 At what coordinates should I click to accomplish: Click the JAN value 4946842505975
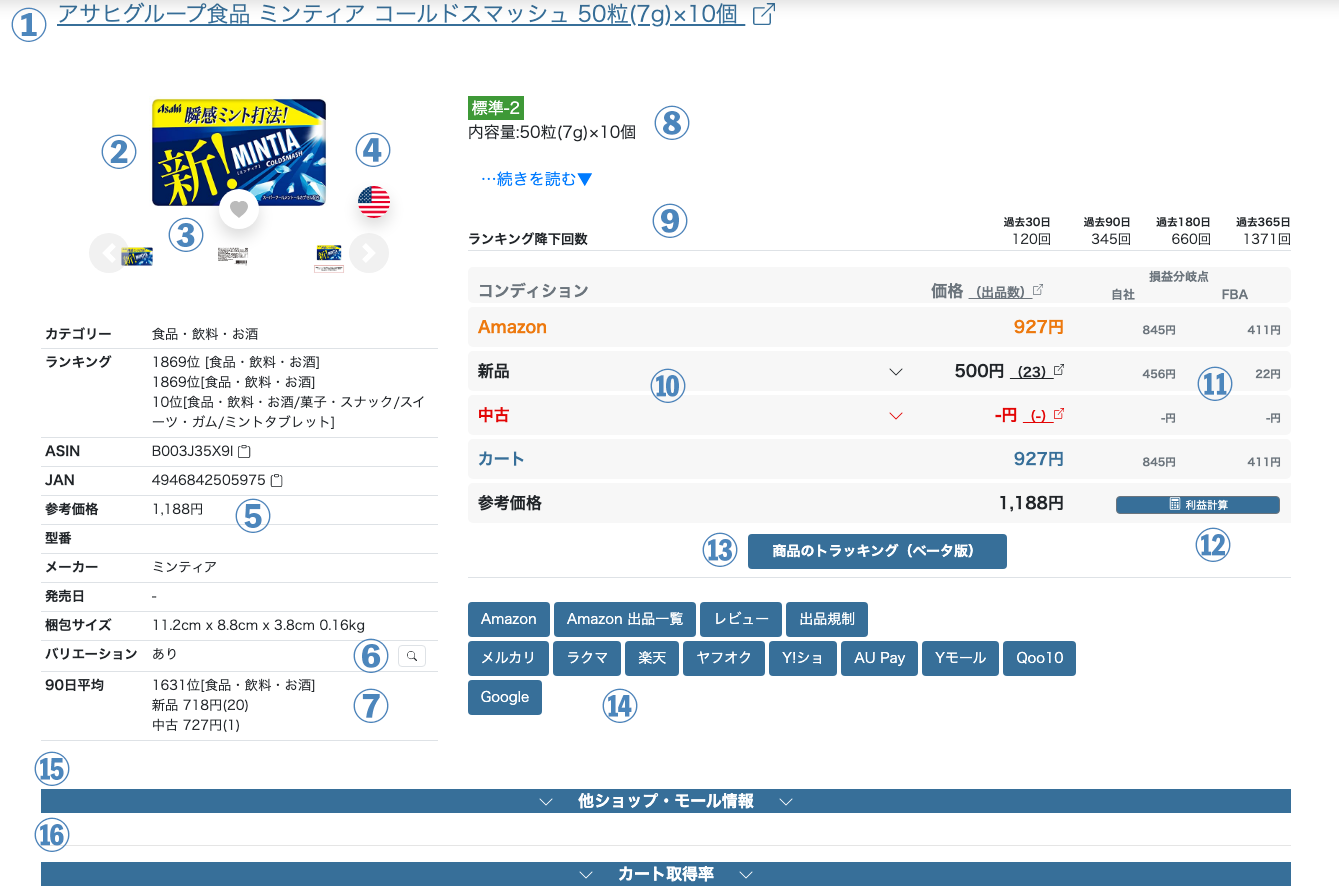209,480
